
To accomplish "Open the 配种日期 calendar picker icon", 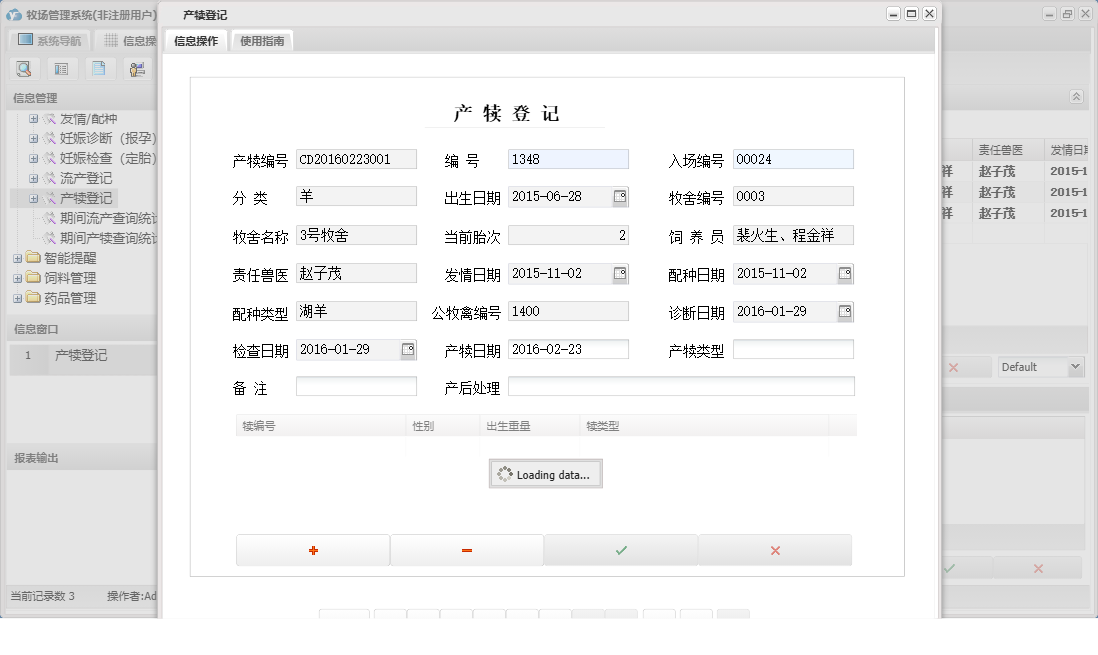I will [843, 272].
